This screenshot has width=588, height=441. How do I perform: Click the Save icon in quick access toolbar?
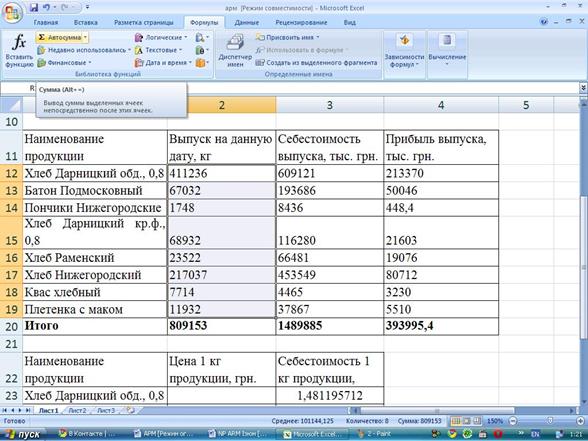coord(34,8)
